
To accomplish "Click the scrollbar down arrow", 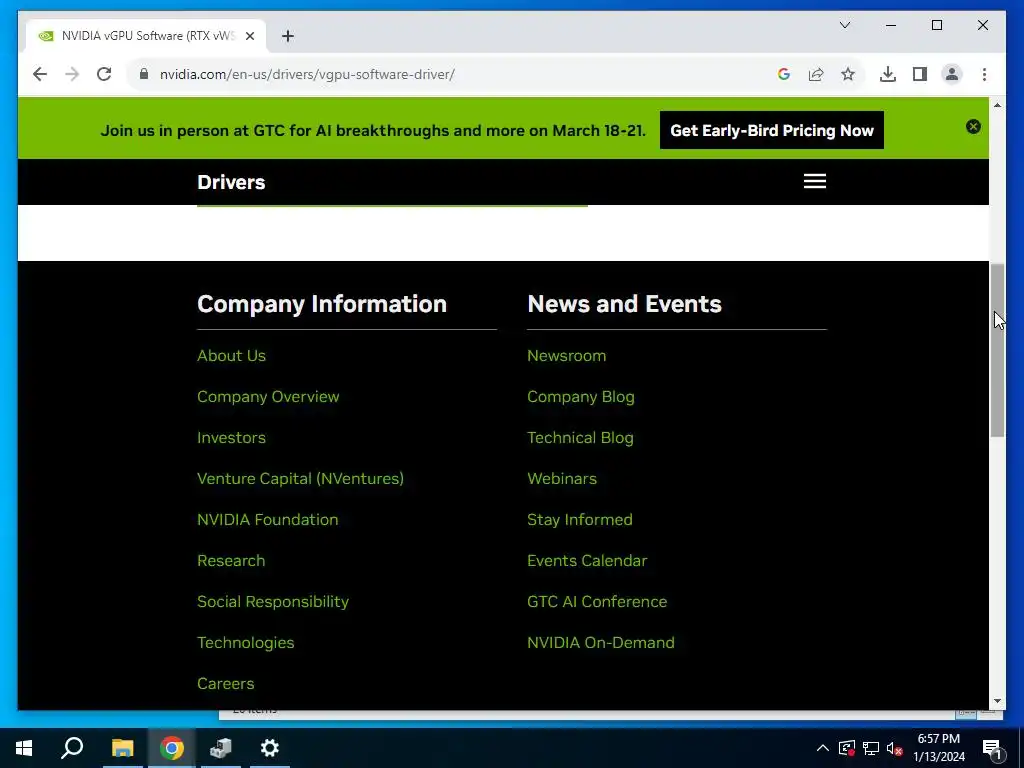I will click(997, 701).
